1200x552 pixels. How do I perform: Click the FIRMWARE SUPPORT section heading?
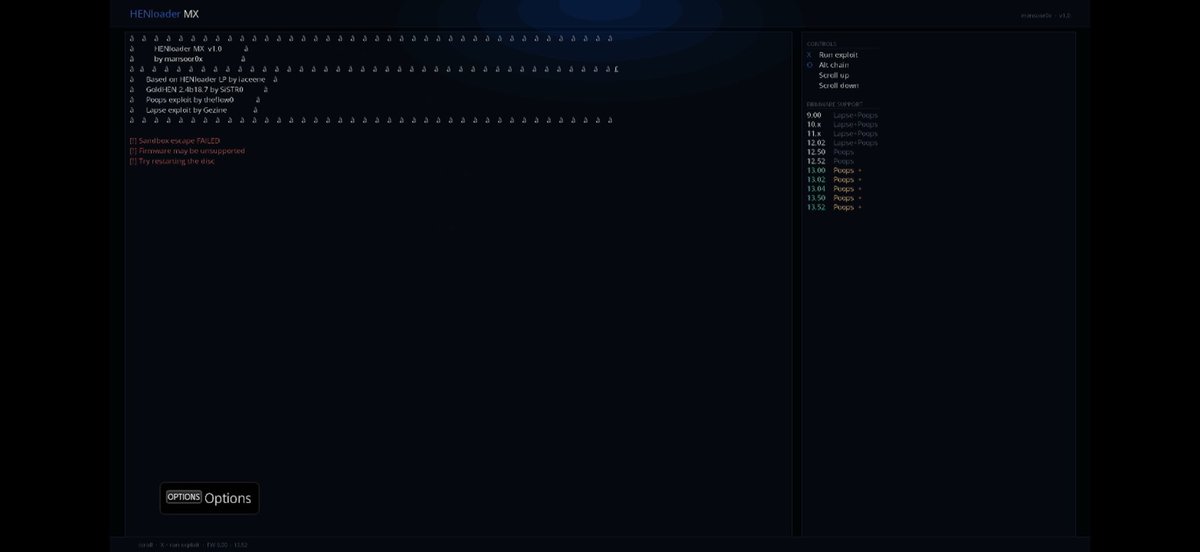[x=834, y=104]
